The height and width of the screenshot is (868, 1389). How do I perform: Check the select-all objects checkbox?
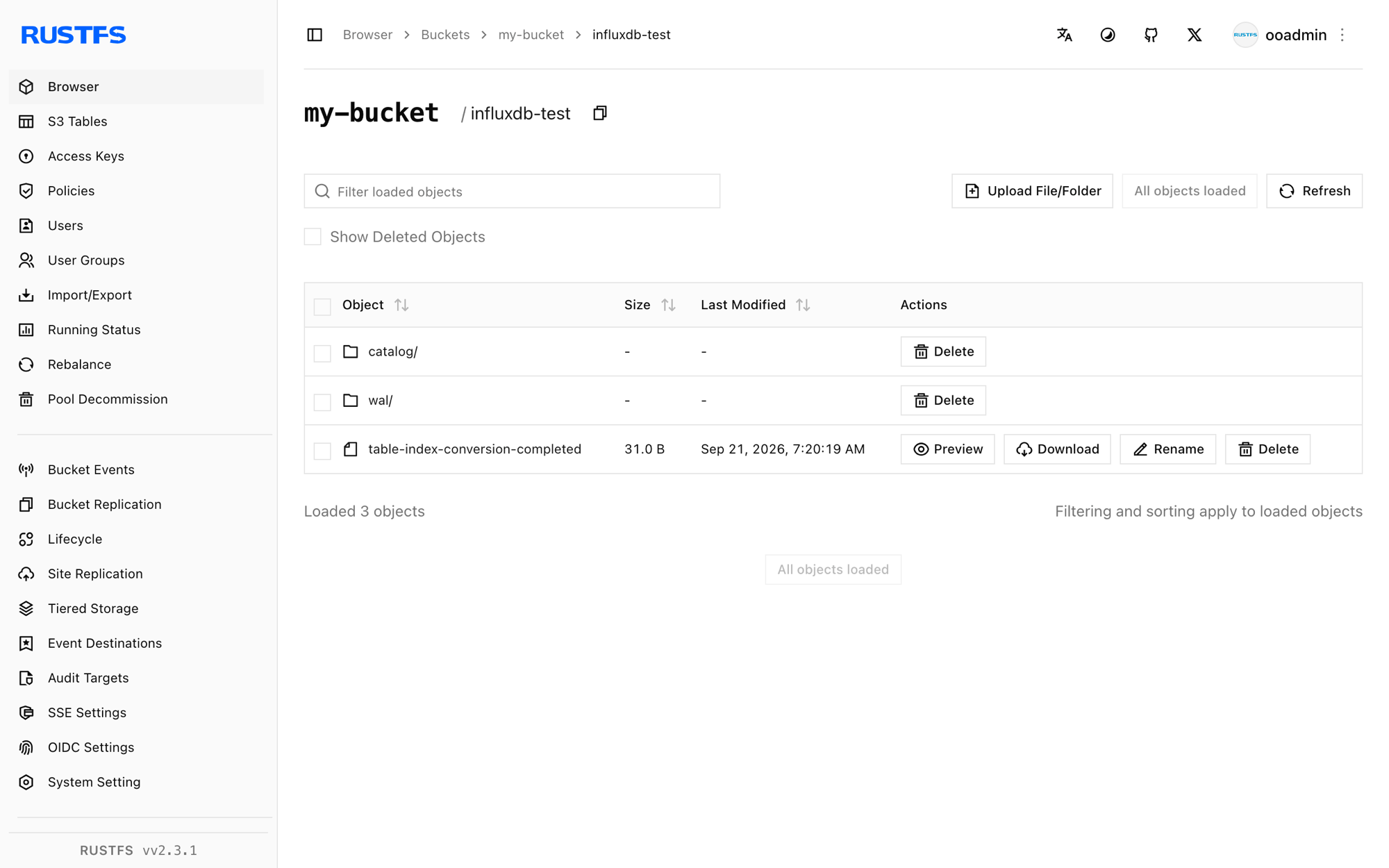(x=322, y=306)
